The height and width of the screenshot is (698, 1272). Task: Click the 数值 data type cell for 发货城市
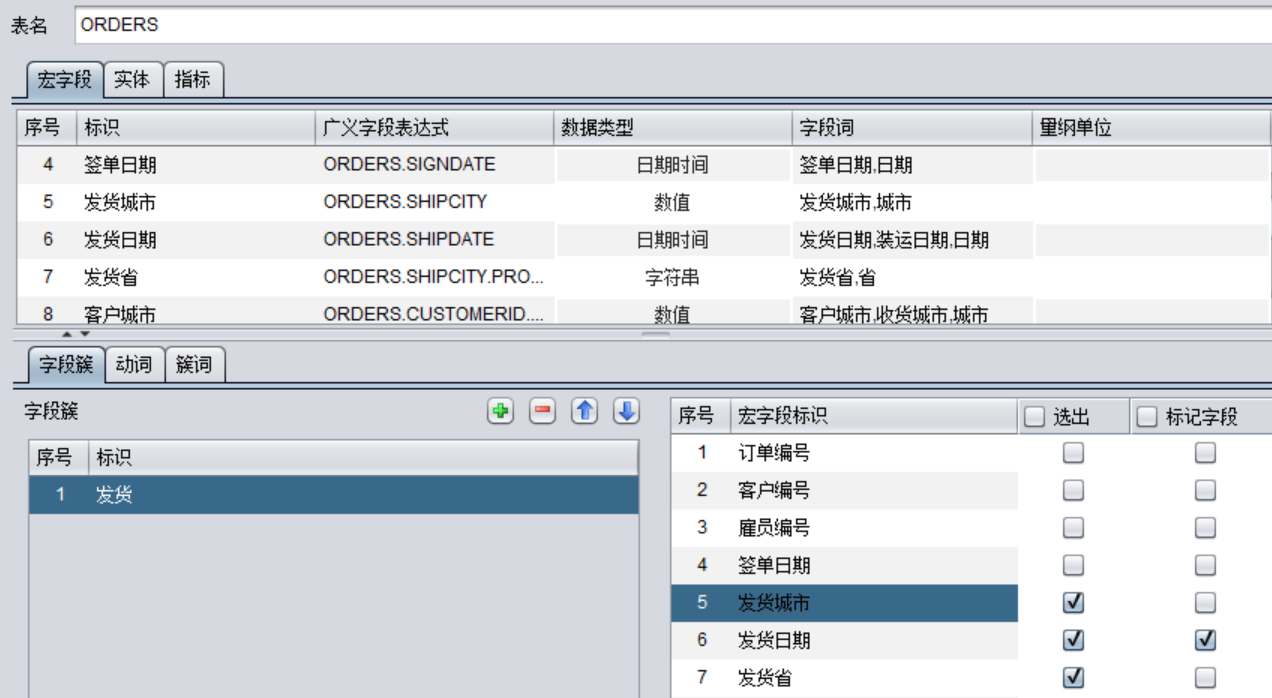pyautogui.click(x=672, y=202)
